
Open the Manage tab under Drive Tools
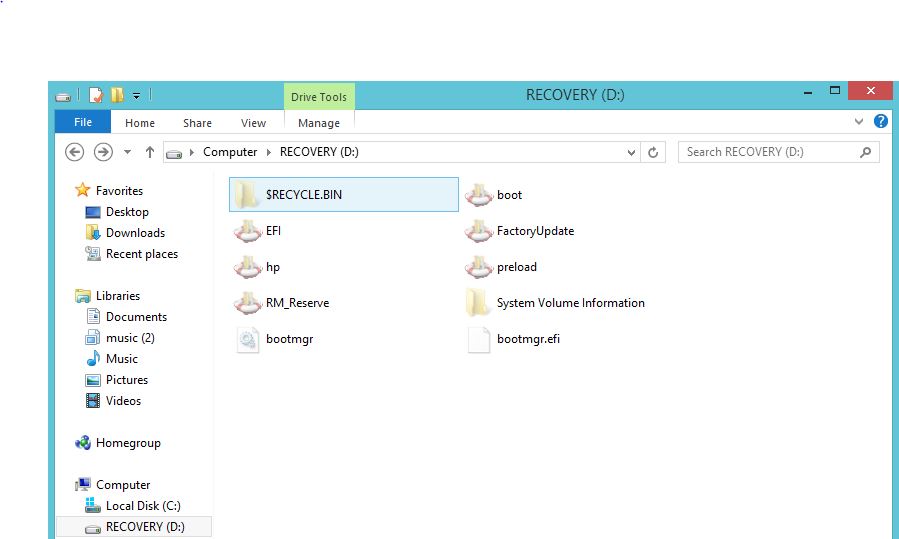[319, 123]
